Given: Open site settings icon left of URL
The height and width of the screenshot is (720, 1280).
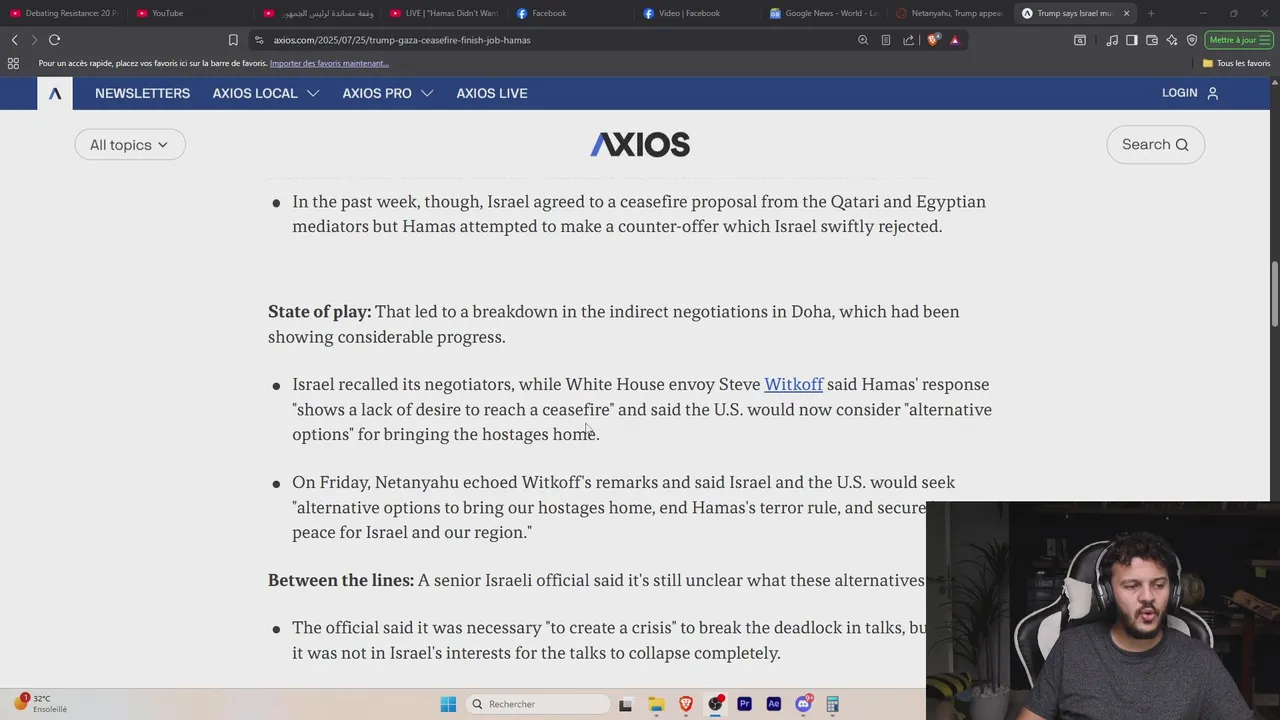Looking at the screenshot, I should pyautogui.click(x=259, y=40).
